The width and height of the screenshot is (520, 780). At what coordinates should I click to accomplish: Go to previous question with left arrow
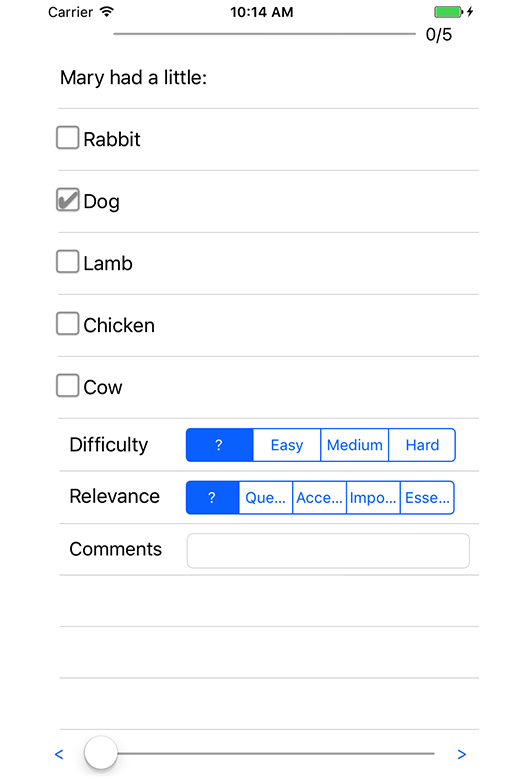pyautogui.click(x=59, y=754)
